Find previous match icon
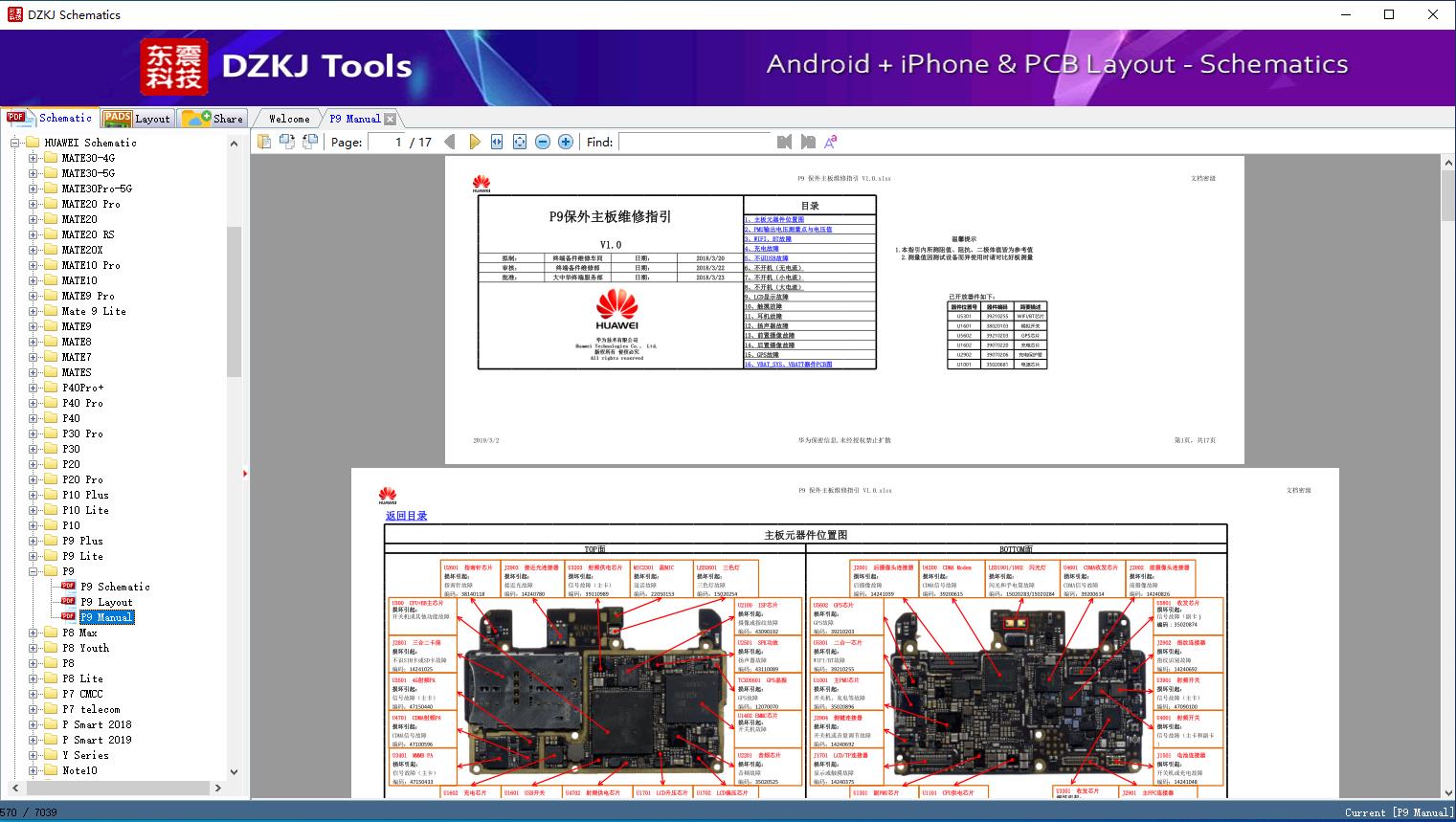1456x822 pixels. (785, 142)
